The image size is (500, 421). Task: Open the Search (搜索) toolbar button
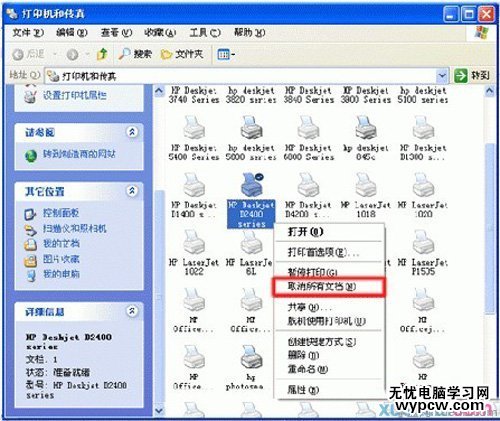[x=135, y=54]
